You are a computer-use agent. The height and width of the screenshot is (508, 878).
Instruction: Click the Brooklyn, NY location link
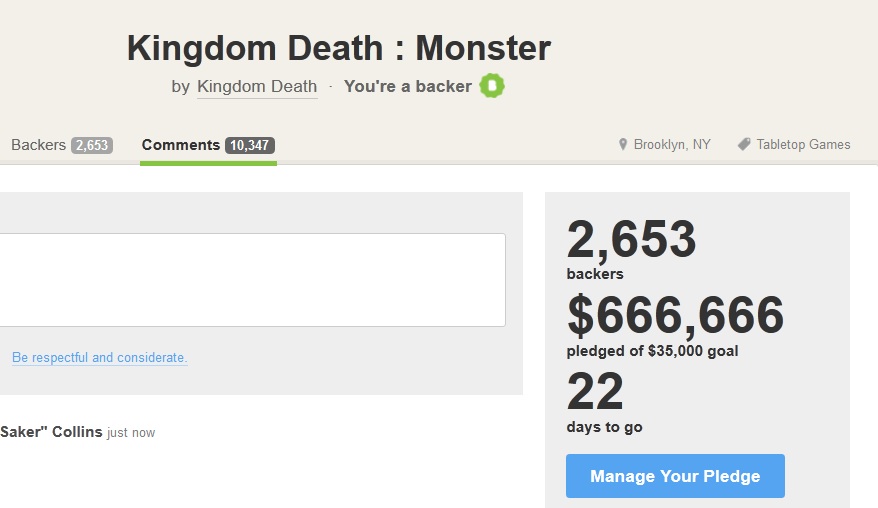pyautogui.click(x=672, y=145)
